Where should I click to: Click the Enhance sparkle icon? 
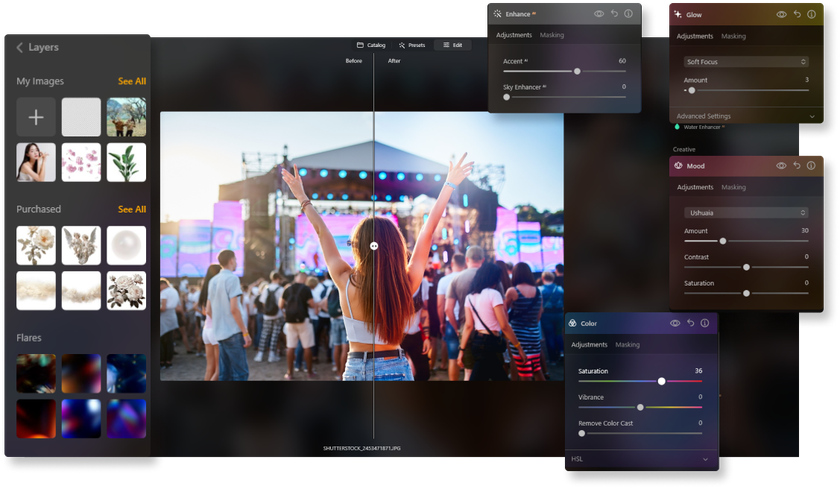coord(497,14)
